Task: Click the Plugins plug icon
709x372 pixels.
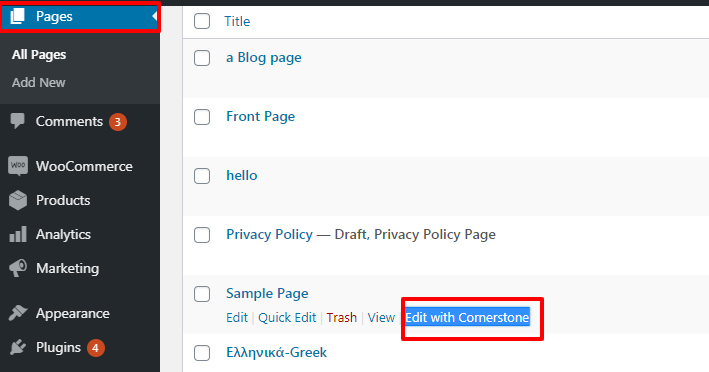Action: 18,347
